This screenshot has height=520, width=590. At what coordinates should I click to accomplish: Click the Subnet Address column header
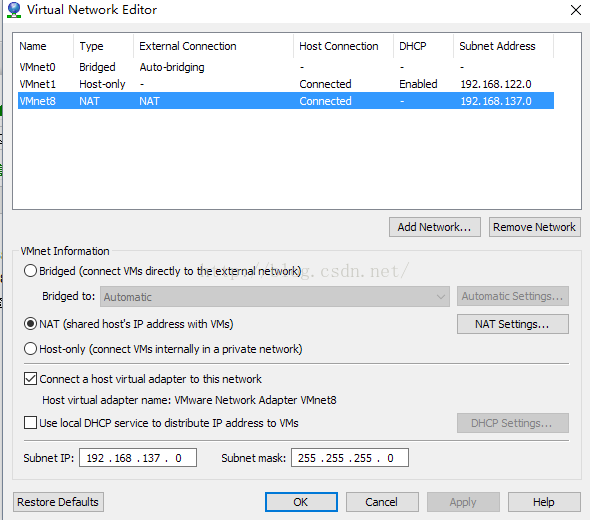[503, 46]
